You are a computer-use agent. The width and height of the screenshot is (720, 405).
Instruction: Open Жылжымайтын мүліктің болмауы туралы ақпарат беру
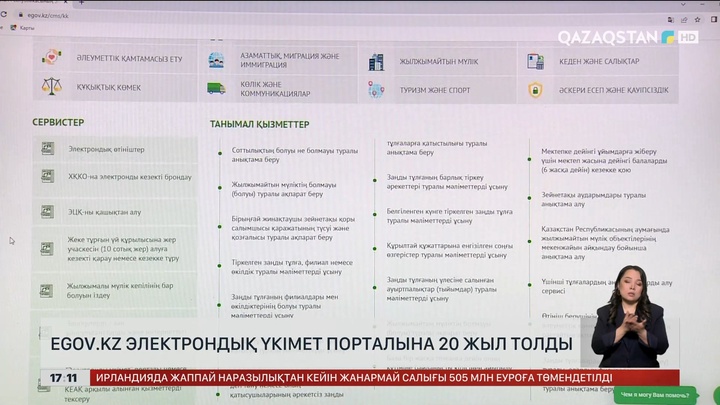point(284,189)
